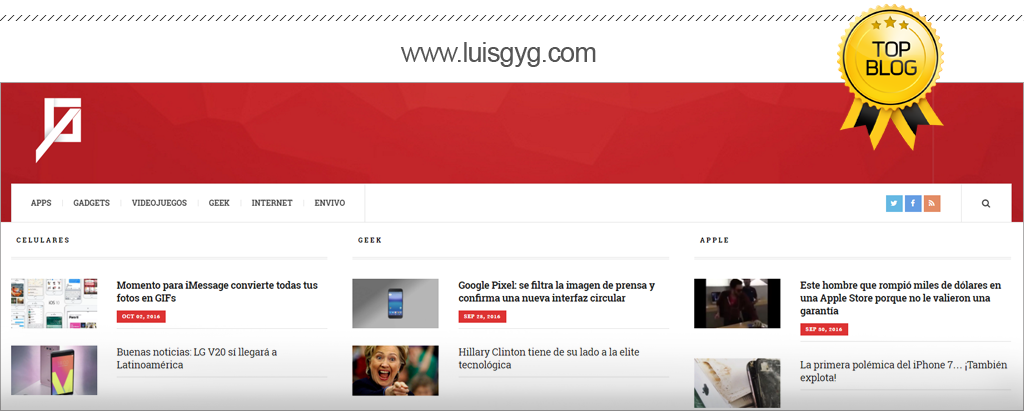Viewport: 1024px width, 411px height.
Task: Click the GEEK section heading above articles
Action: 370,240
